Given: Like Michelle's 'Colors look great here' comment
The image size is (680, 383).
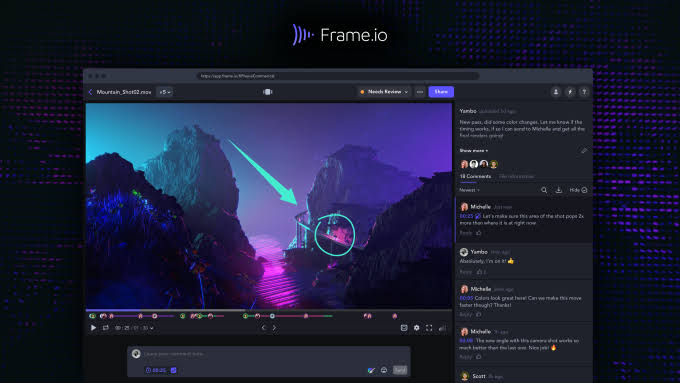Looking at the screenshot, I should pyautogui.click(x=479, y=314).
